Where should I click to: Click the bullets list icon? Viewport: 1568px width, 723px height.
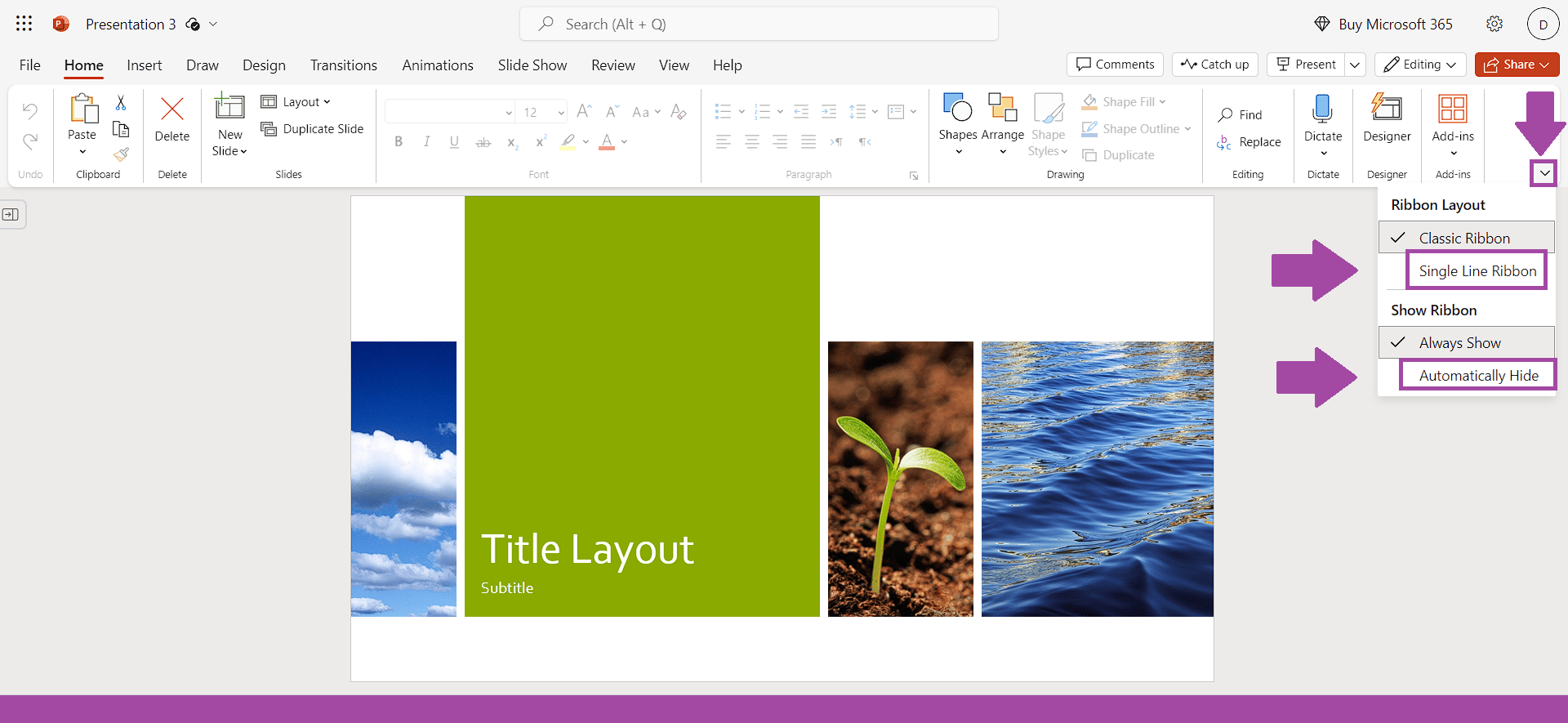click(x=723, y=111)
